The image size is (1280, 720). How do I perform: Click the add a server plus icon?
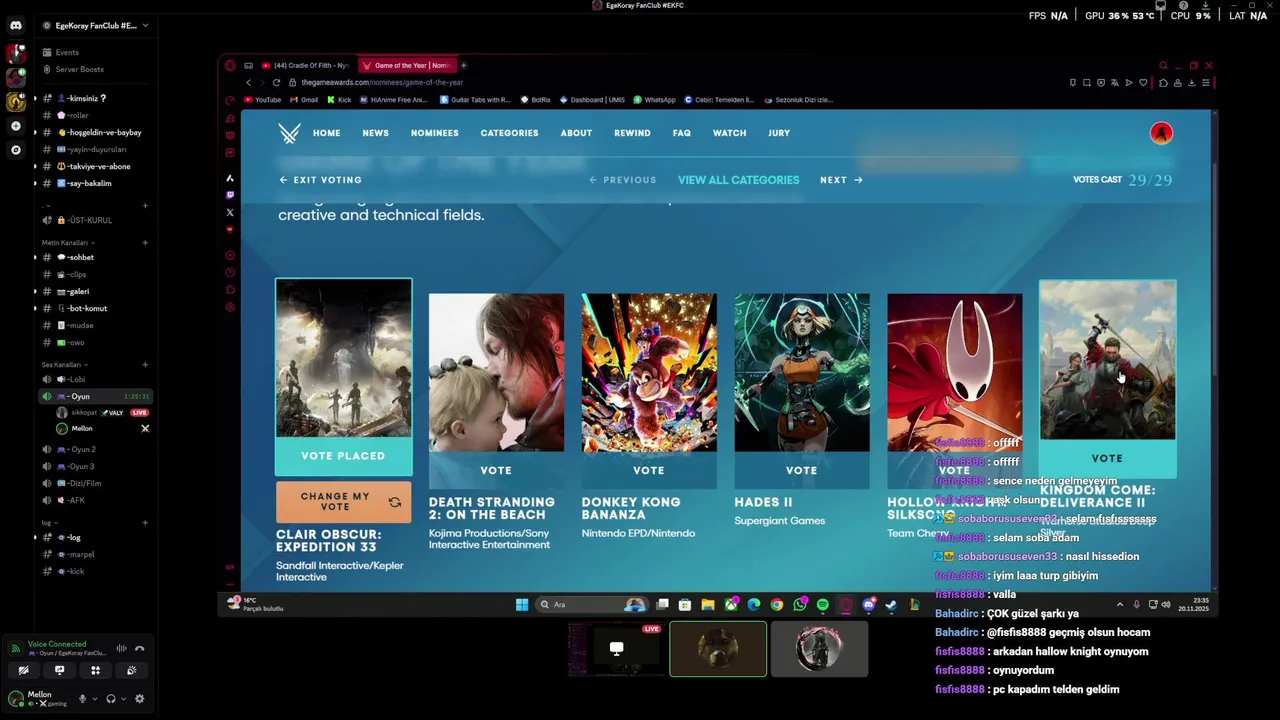click(15, 126)
